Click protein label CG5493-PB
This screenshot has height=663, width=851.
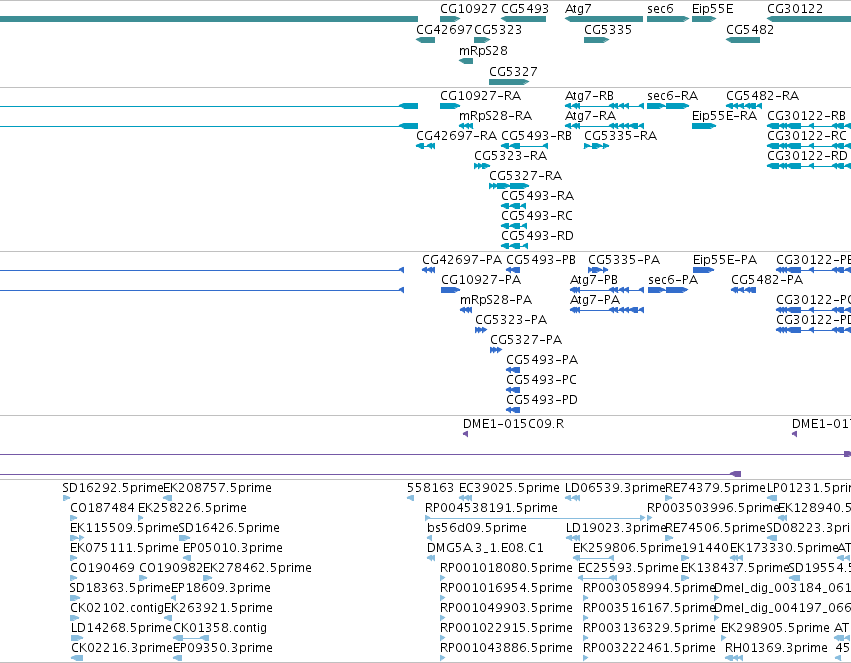point(541,260)
